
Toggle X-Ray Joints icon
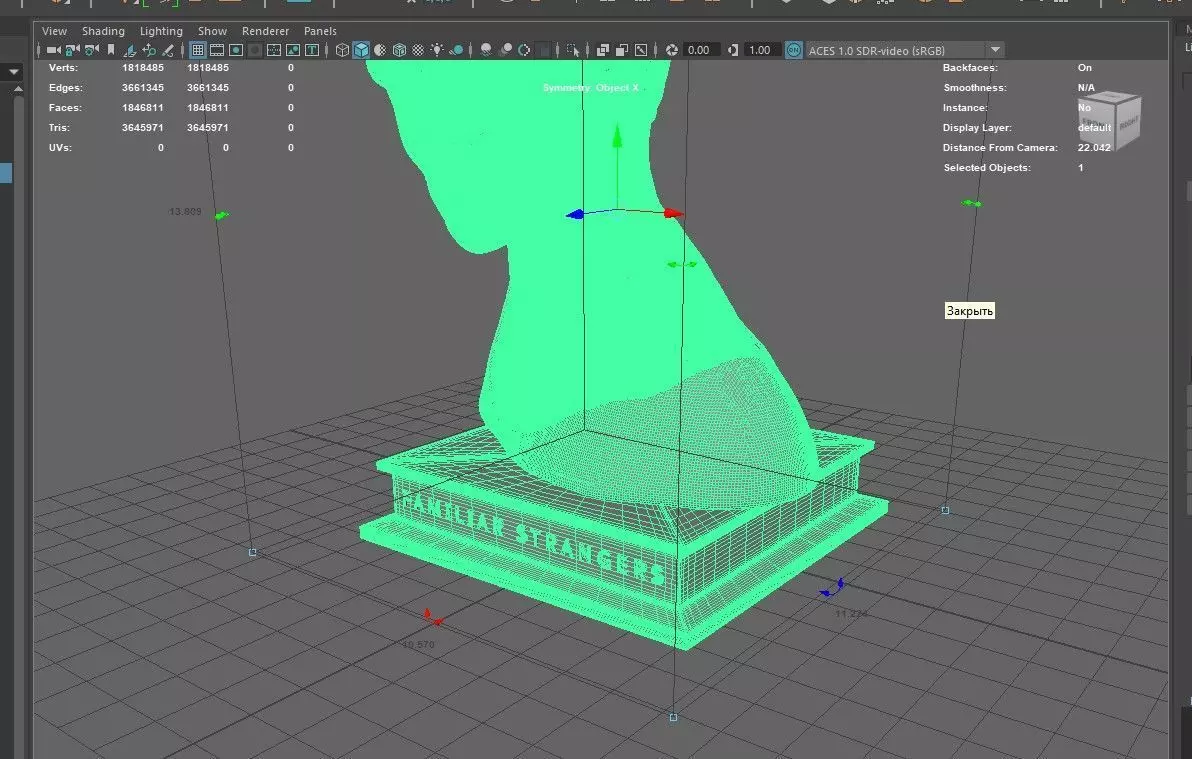(641, 50)
